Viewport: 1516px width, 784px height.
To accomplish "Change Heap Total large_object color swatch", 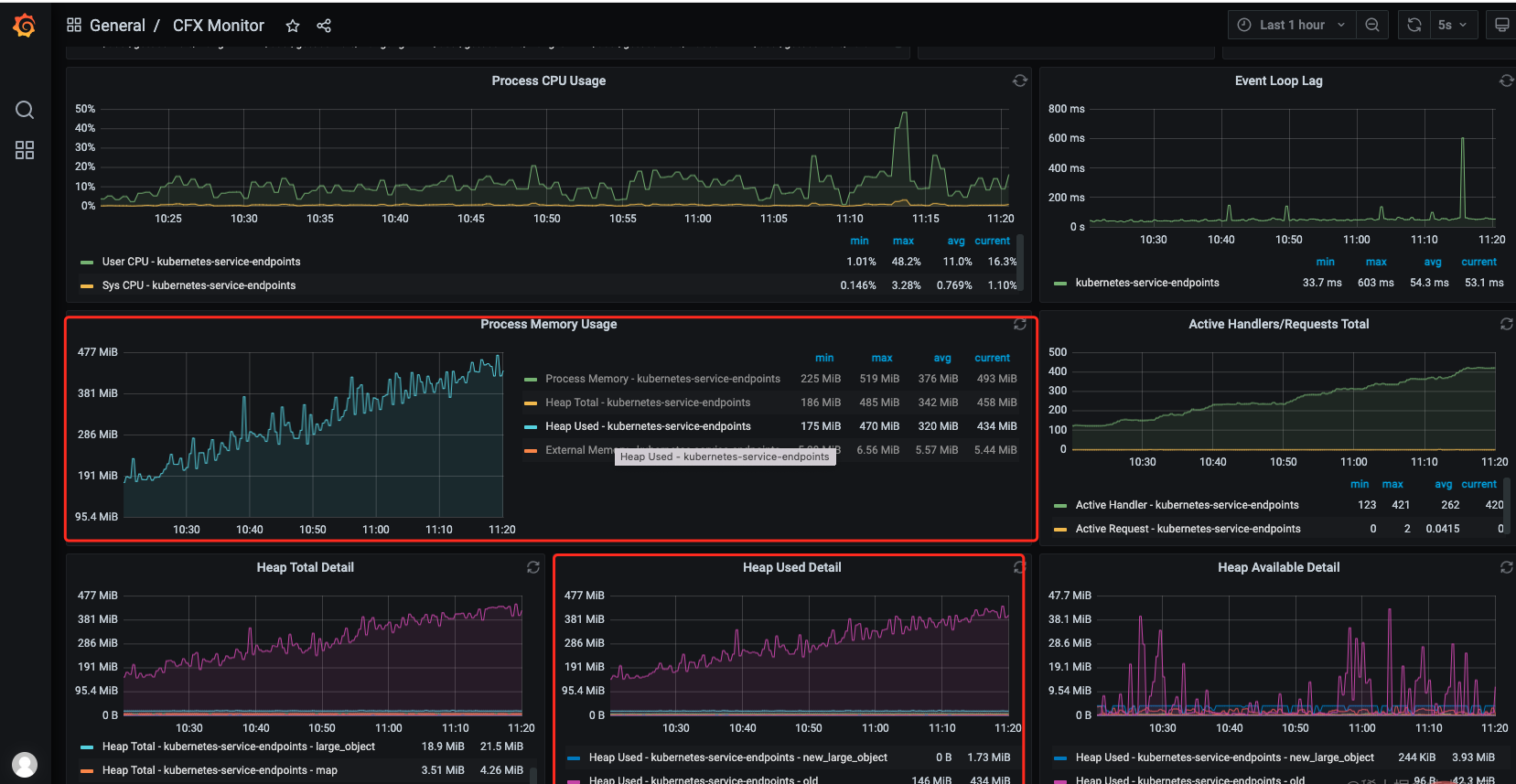I will click(x=87, y=747).
